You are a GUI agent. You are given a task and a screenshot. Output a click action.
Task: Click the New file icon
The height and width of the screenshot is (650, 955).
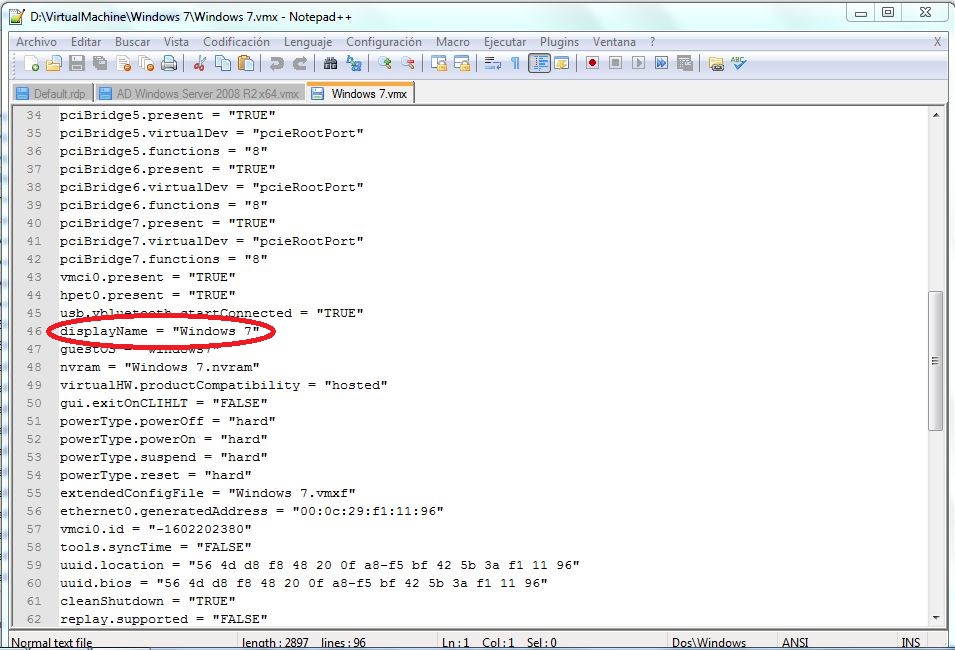click(31, 64)
